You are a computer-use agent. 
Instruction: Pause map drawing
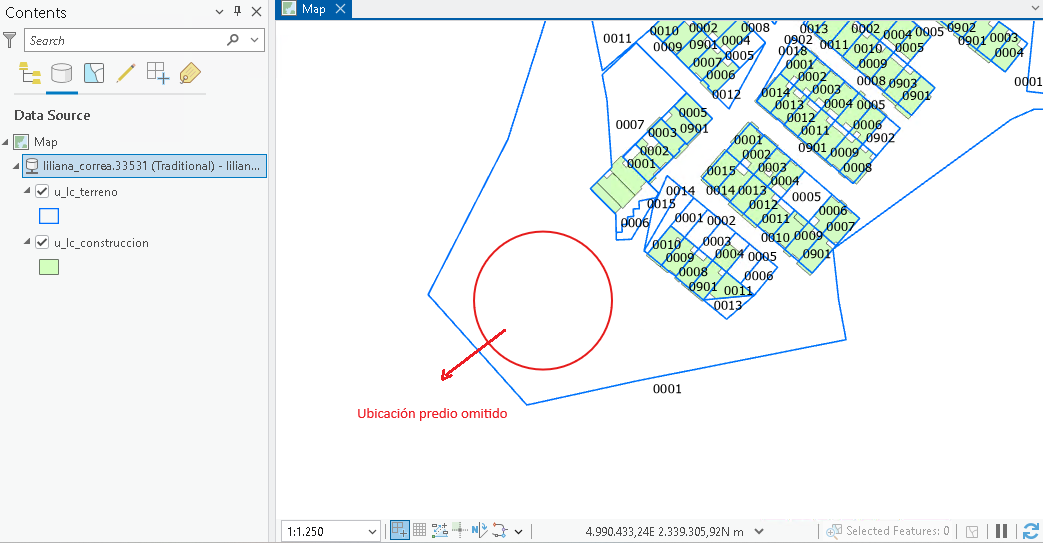point(1001,531)
